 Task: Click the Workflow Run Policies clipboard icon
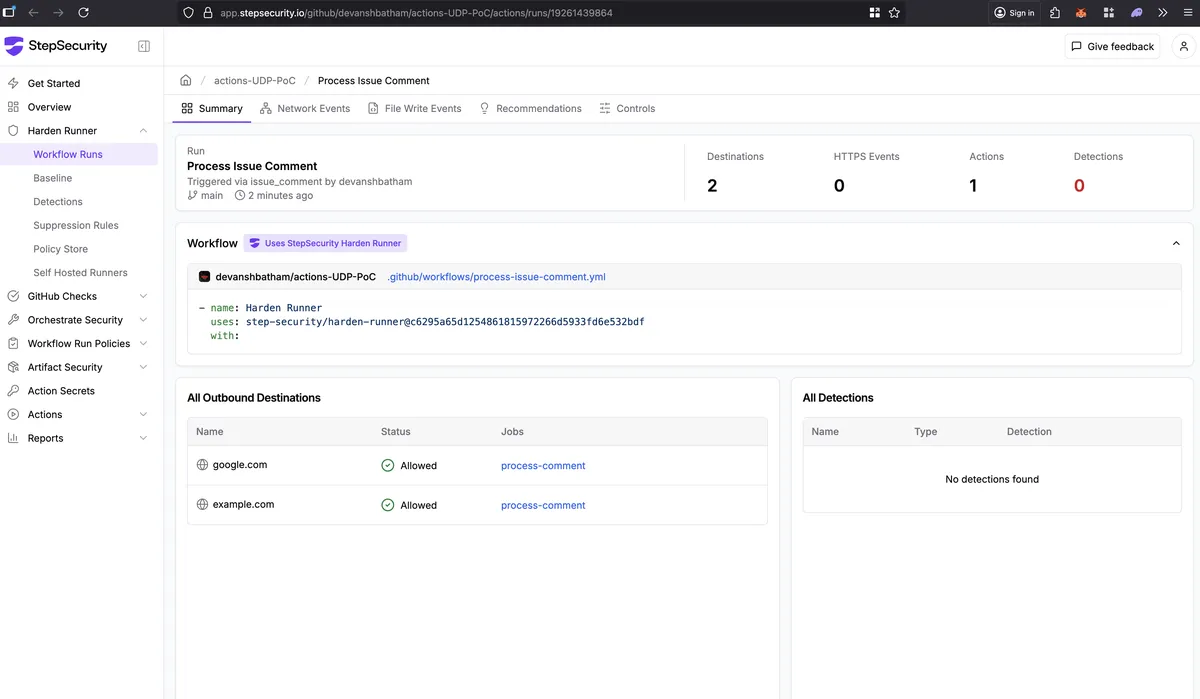13,343
